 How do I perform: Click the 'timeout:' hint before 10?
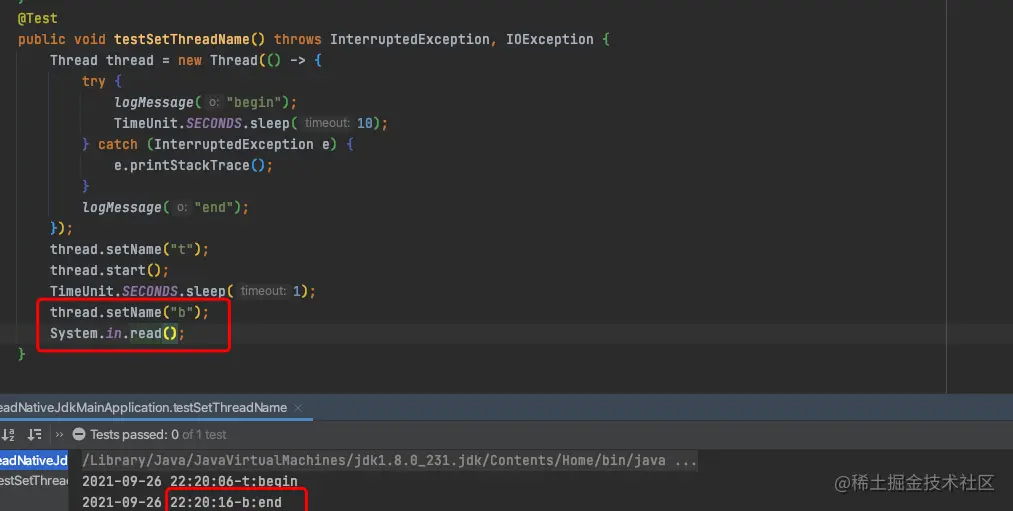(328, 123)
